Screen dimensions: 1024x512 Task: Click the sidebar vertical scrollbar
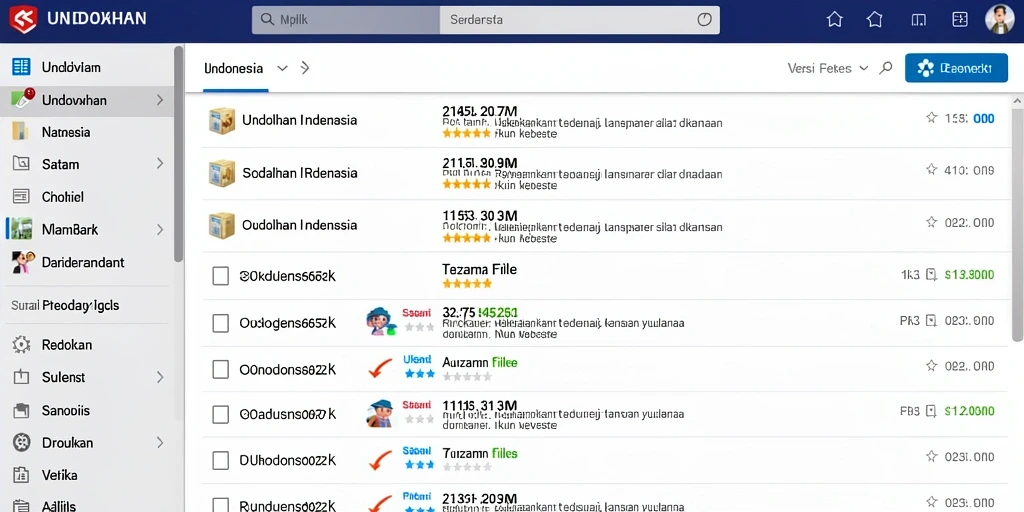point(178,153)
